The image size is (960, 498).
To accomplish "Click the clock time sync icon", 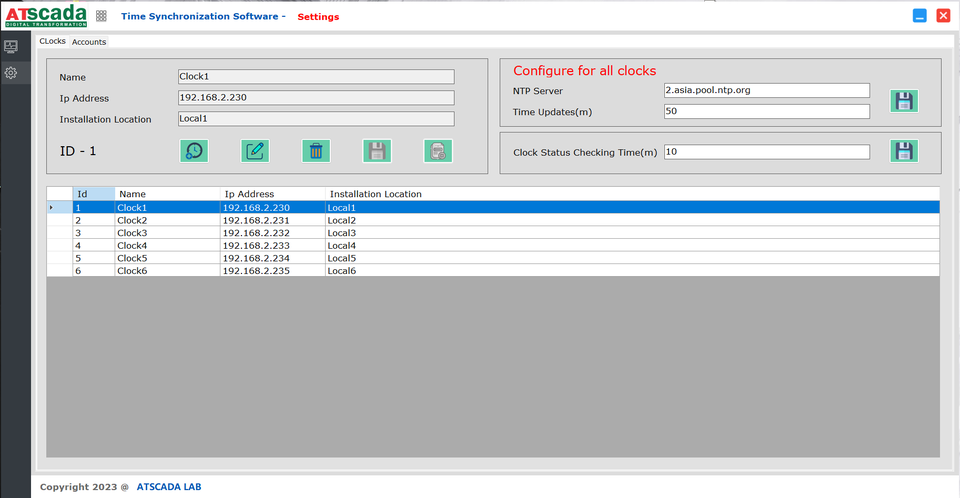I will [194, 151].
